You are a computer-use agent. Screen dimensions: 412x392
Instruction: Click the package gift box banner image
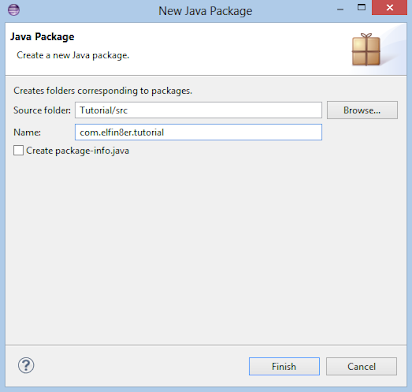click(366, 50)
